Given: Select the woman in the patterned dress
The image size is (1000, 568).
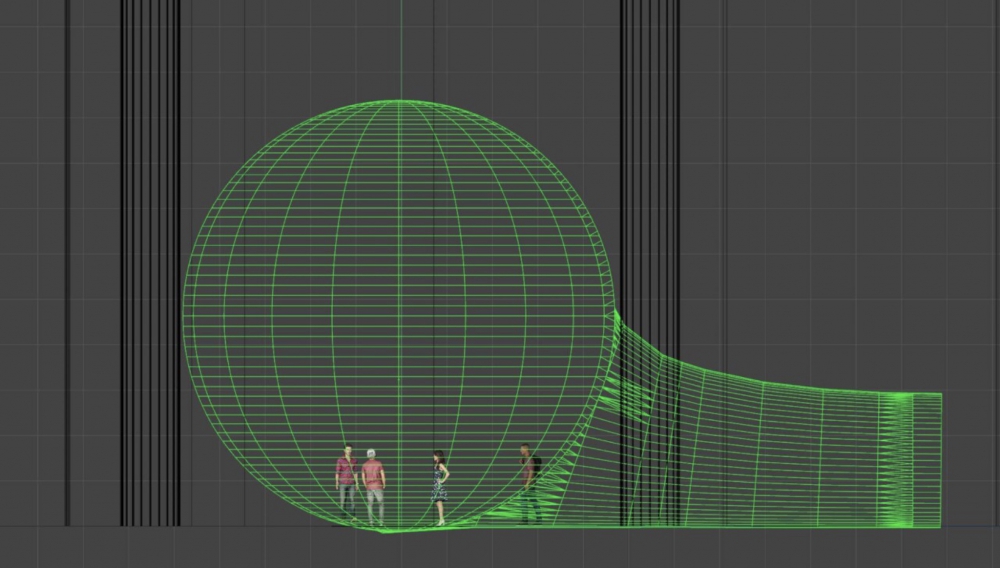Looking at the screenshot, I should point(439,488).
